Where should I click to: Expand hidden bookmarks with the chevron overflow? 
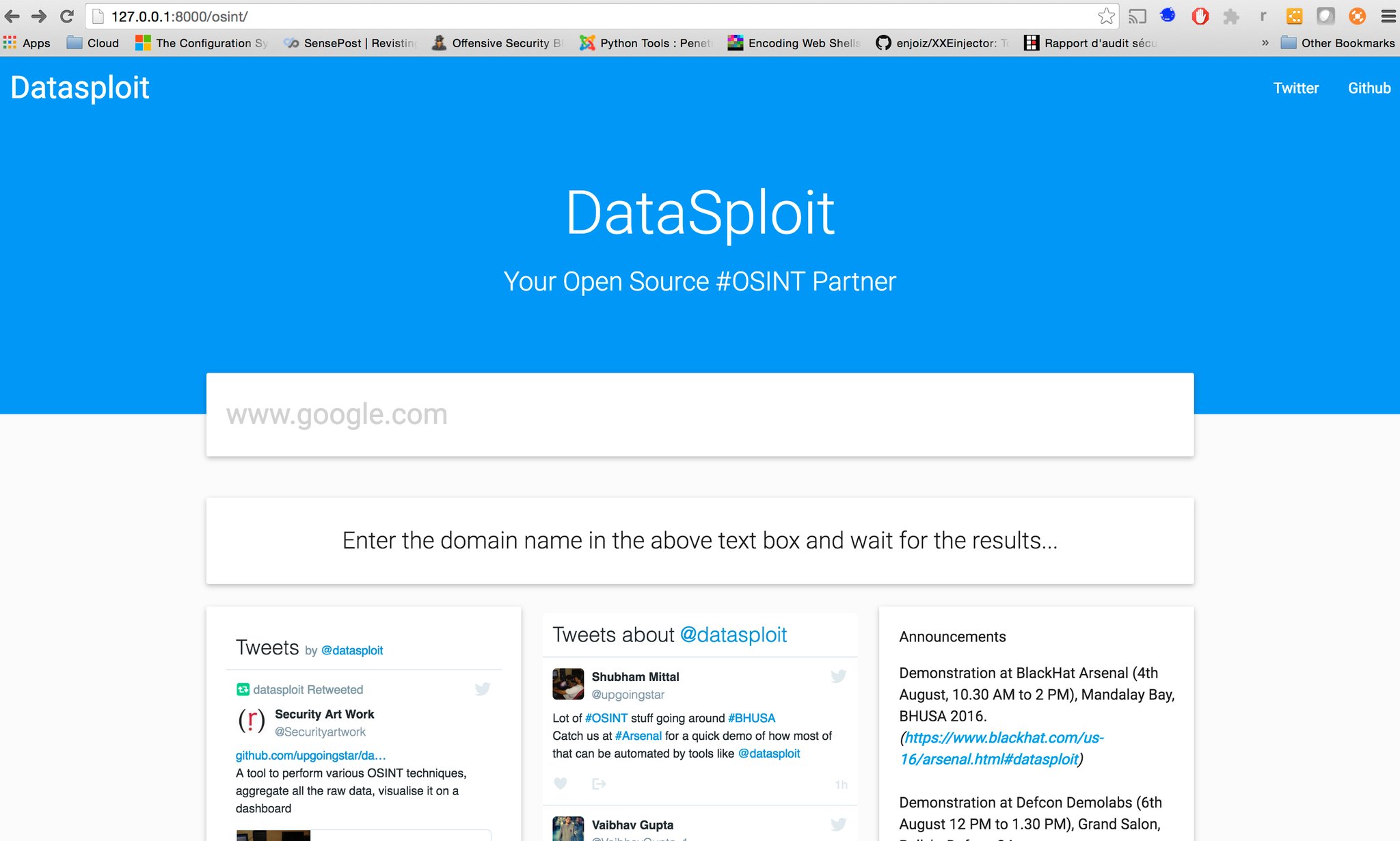click(1265, 43)
